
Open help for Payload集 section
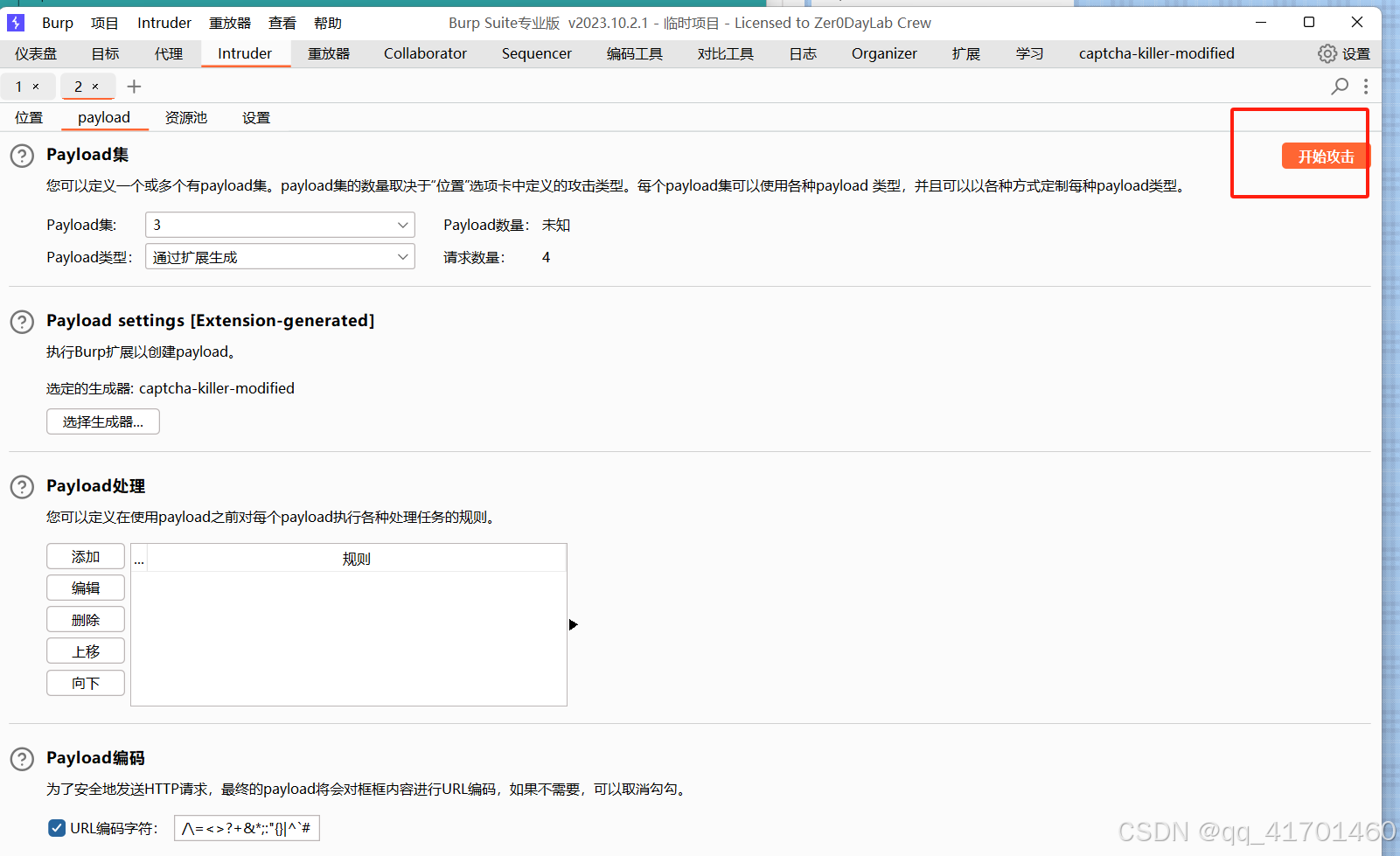tap(22, 156)
